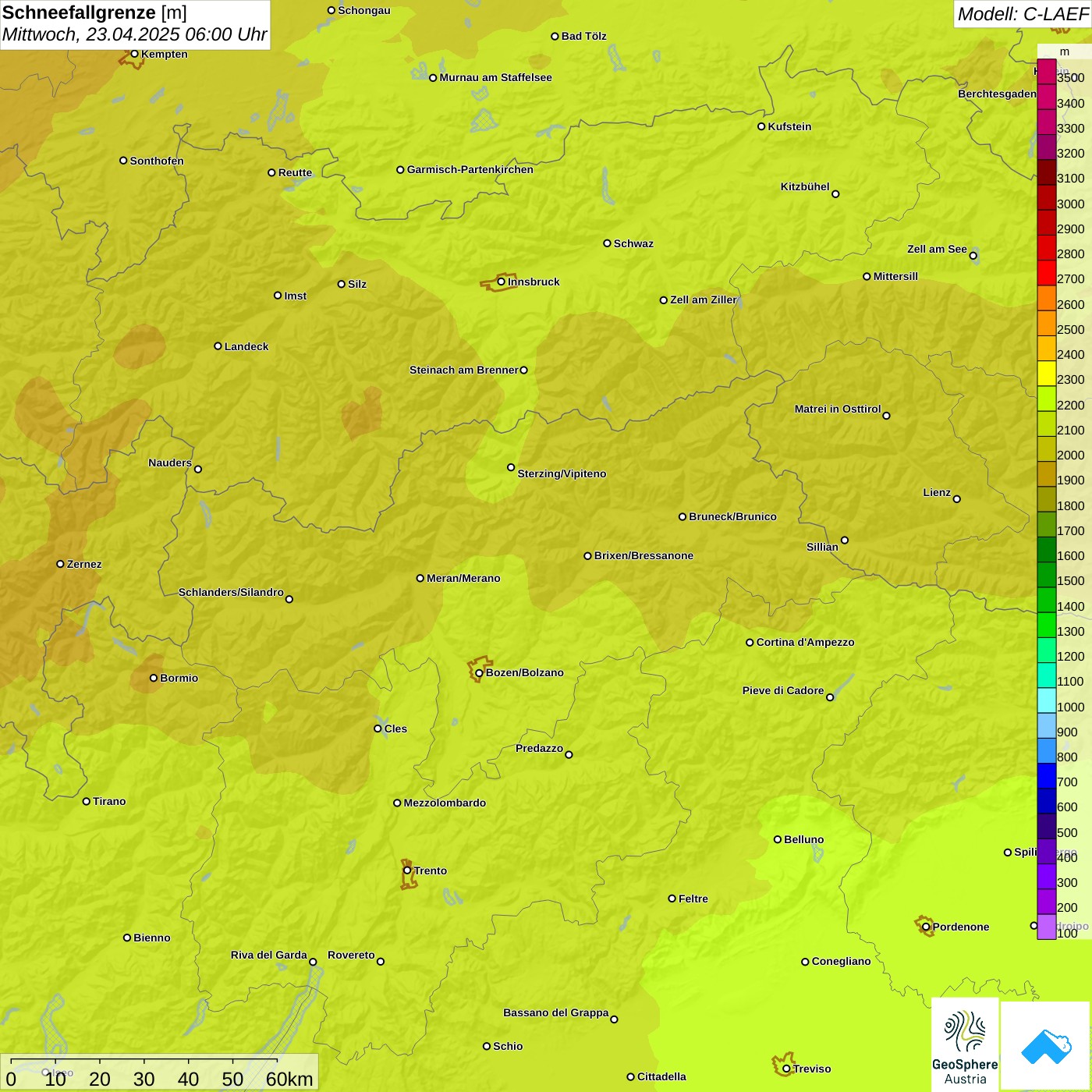Screen dimensions: 1092x1092
Task: Click the Zernez marker dot
Action: coord(61,564)
